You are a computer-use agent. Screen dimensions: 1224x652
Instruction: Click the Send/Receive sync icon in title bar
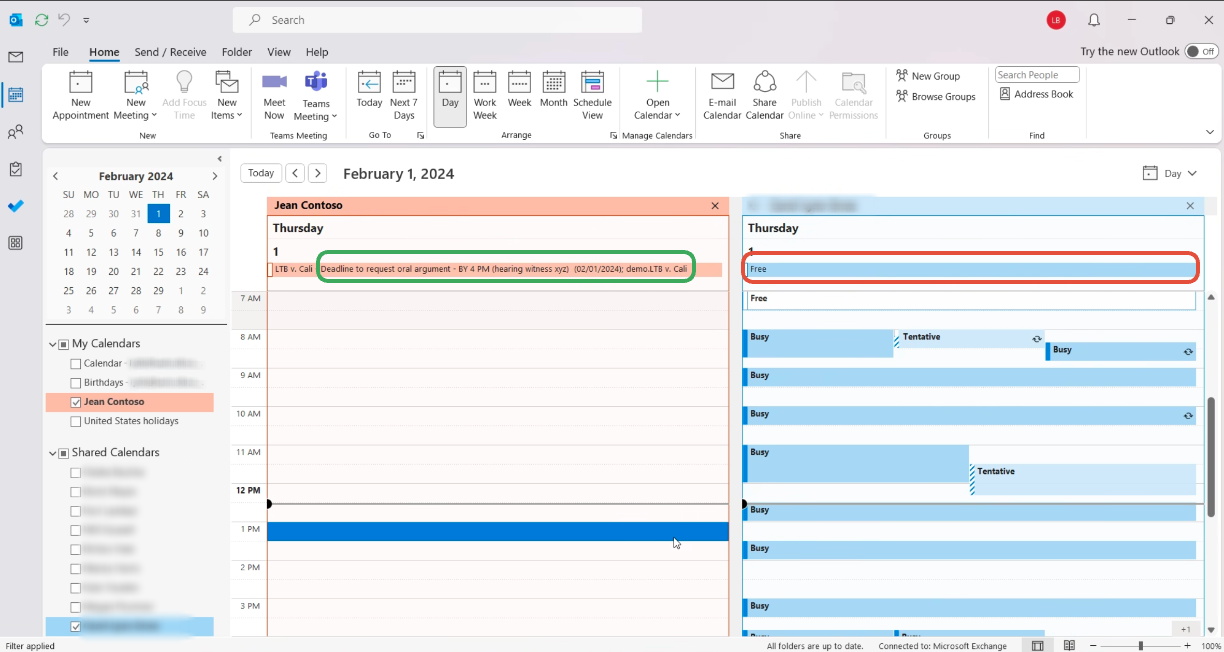(41, 19)
